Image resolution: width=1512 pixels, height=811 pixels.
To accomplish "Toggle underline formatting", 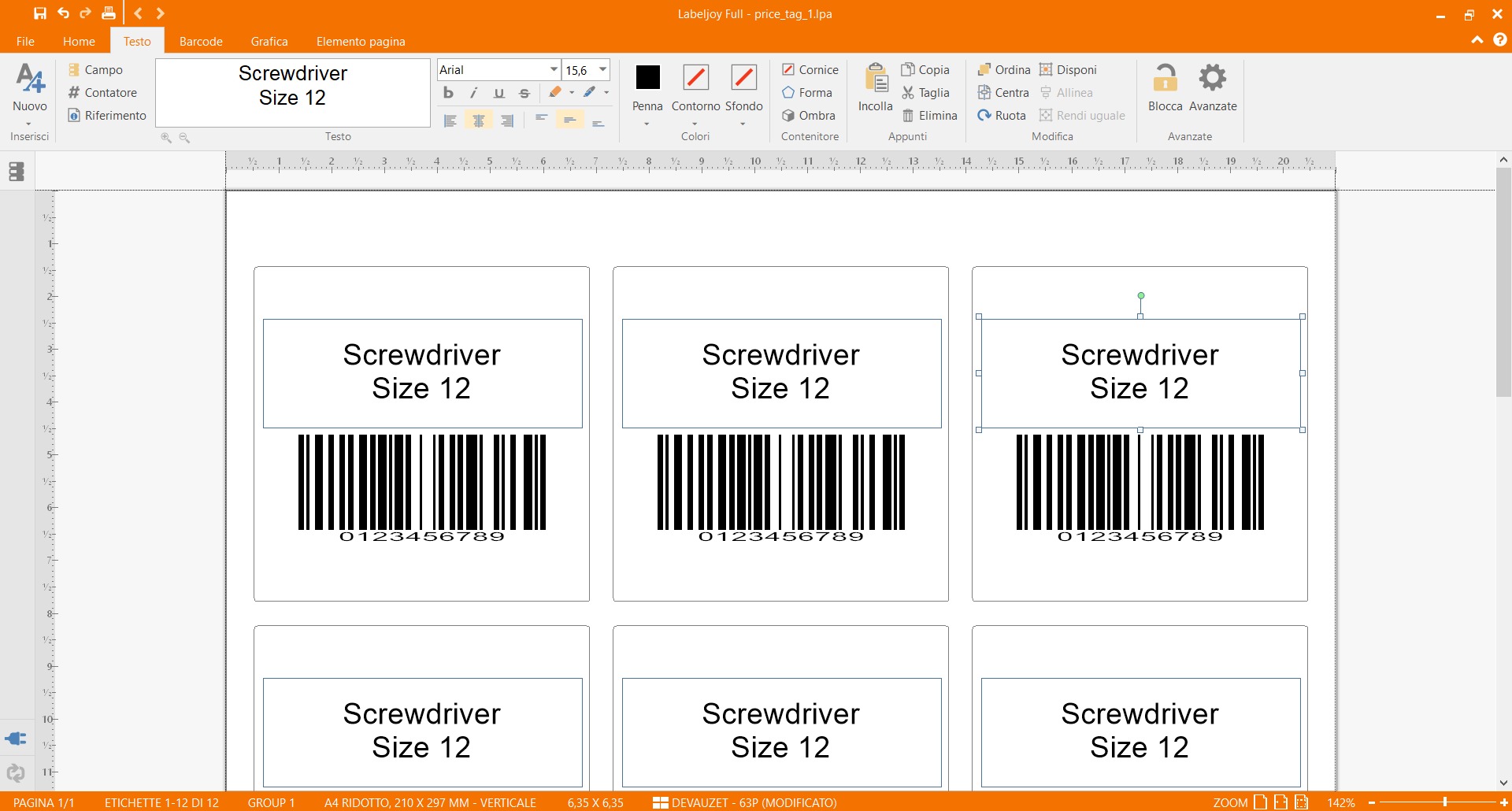I will coord(499,93).
